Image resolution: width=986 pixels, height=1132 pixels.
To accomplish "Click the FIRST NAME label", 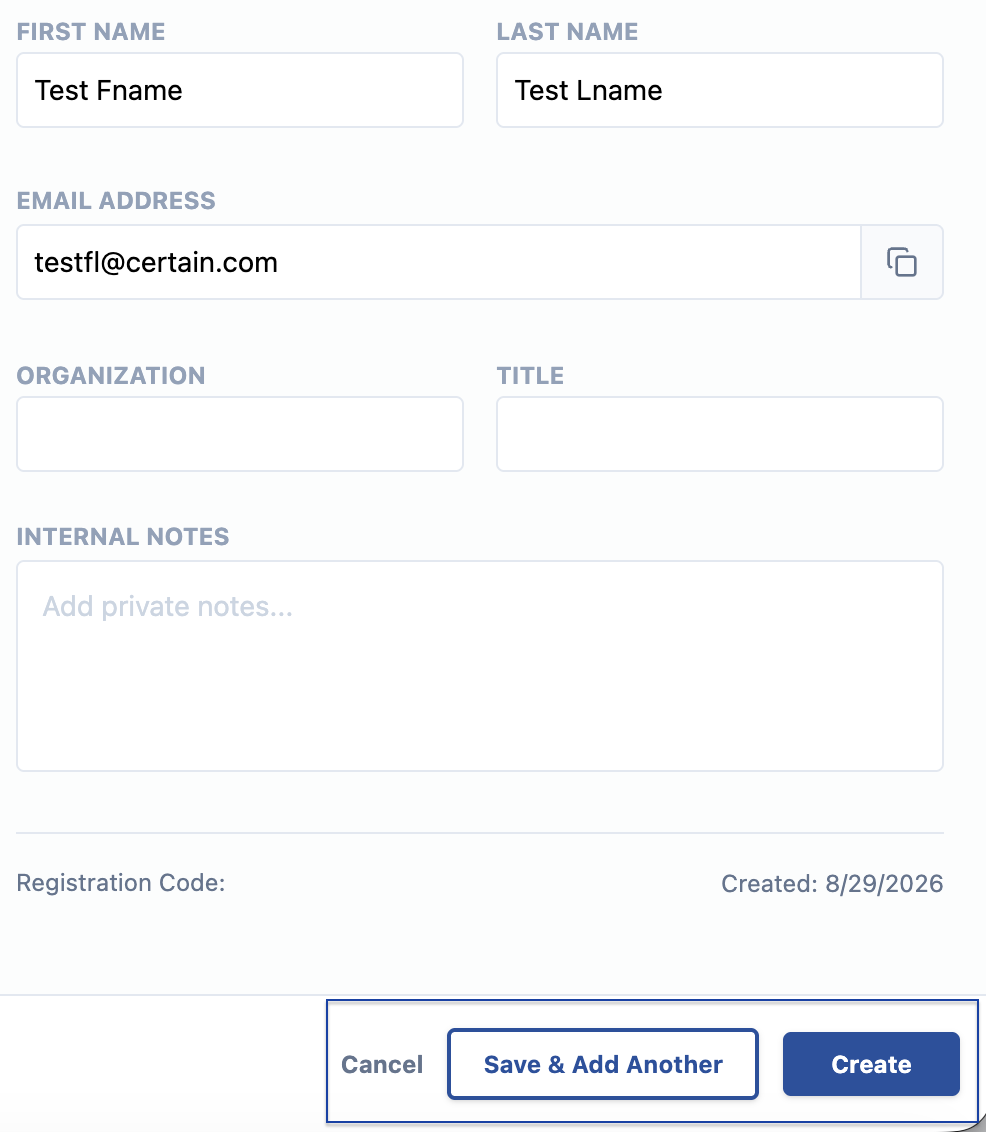I will pyautogui.click(x=91, y=32).
